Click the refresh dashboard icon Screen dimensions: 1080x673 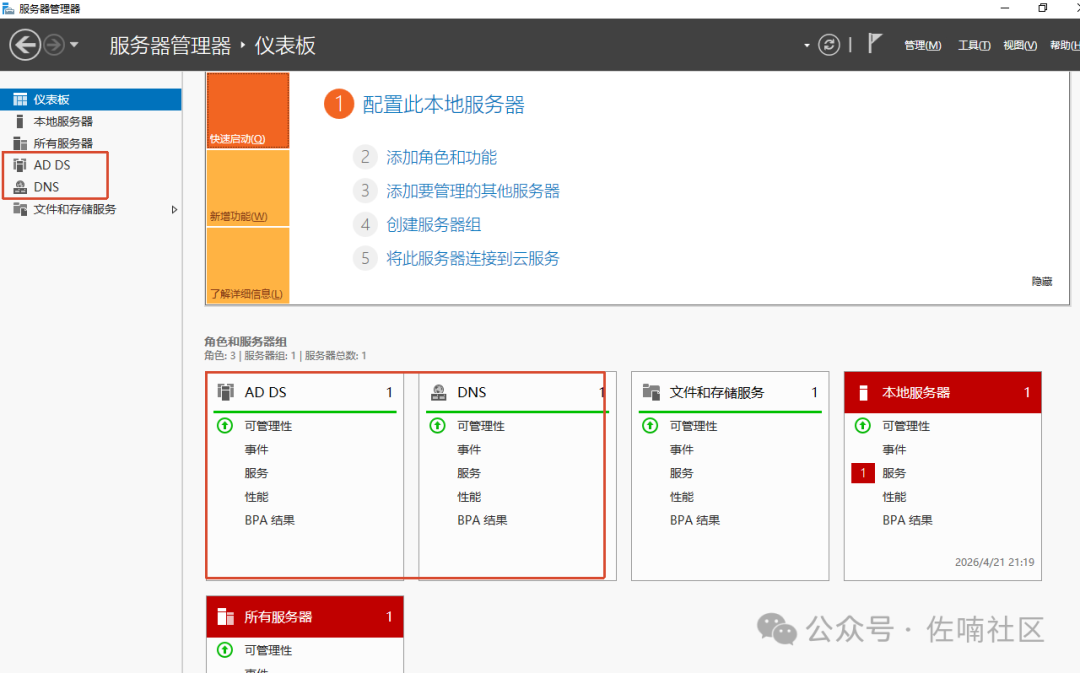click(829, 45)
